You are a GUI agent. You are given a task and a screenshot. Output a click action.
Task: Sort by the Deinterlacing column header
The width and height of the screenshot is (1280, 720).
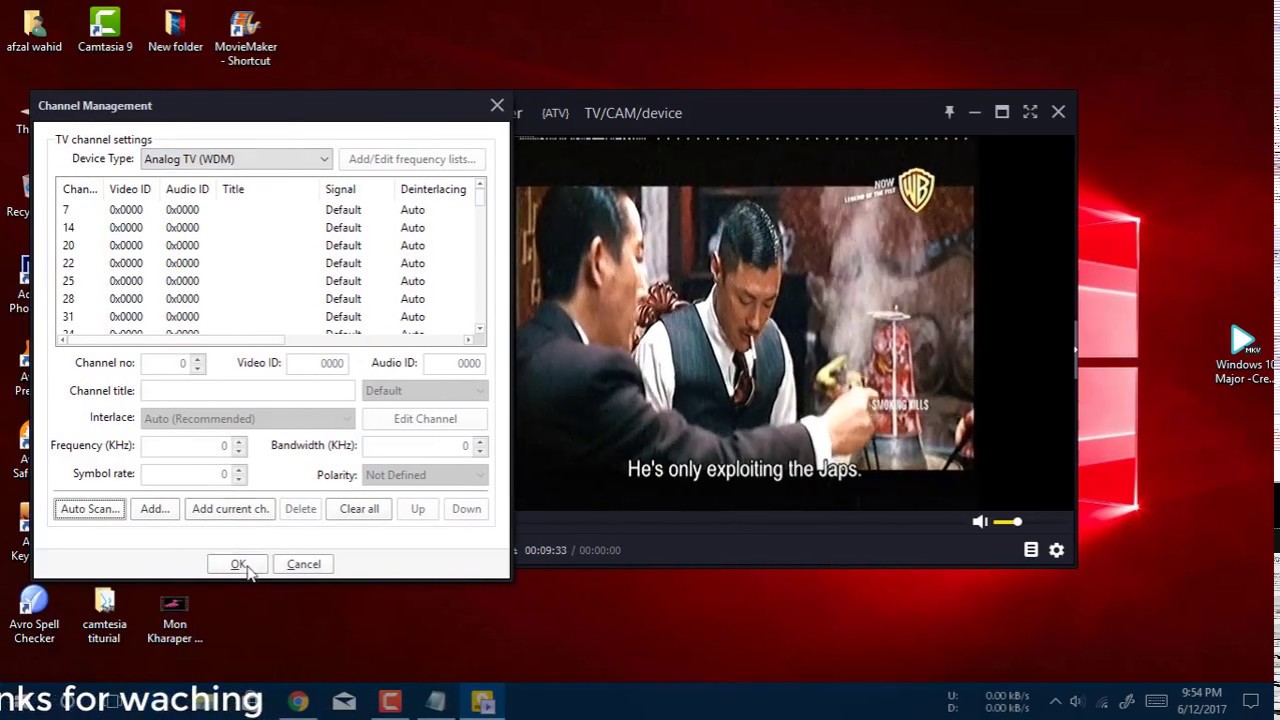(x=434, y=189)
